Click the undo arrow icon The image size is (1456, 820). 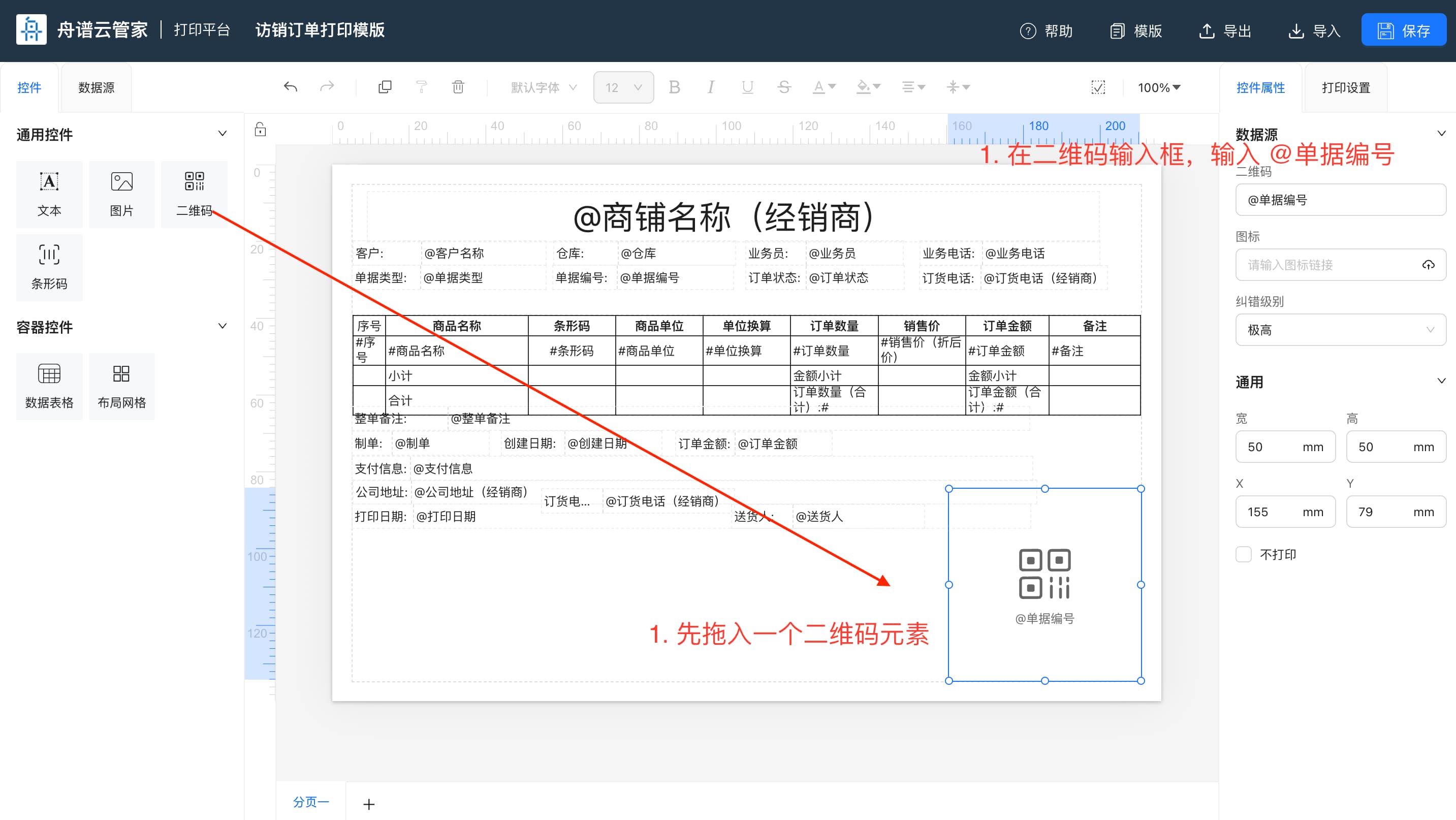point(291,87)
